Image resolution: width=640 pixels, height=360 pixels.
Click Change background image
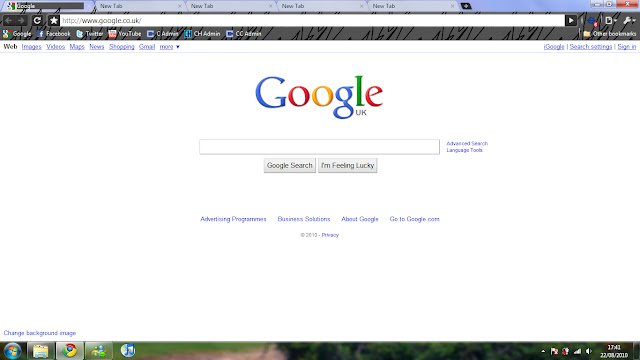click(x=40, y=333)
